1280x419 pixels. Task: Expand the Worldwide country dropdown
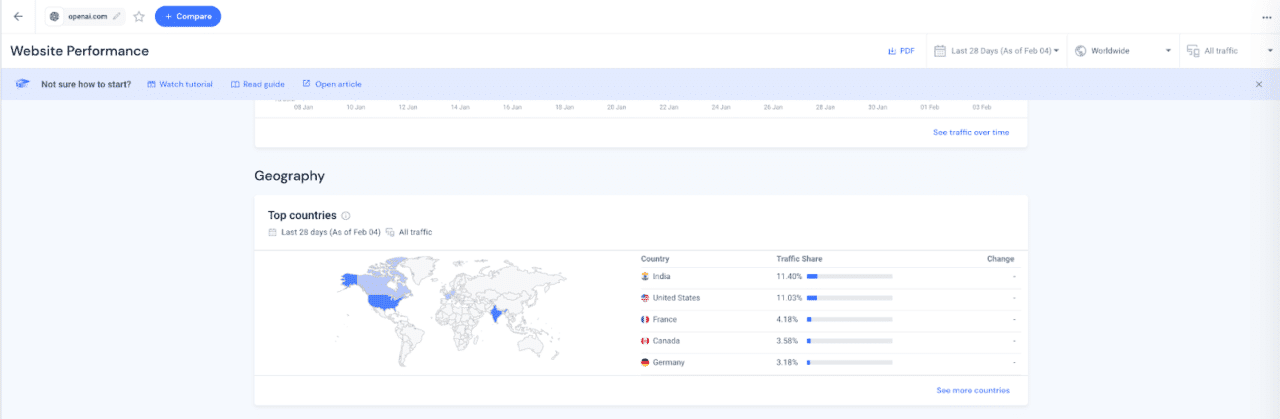click(1122, 51)
